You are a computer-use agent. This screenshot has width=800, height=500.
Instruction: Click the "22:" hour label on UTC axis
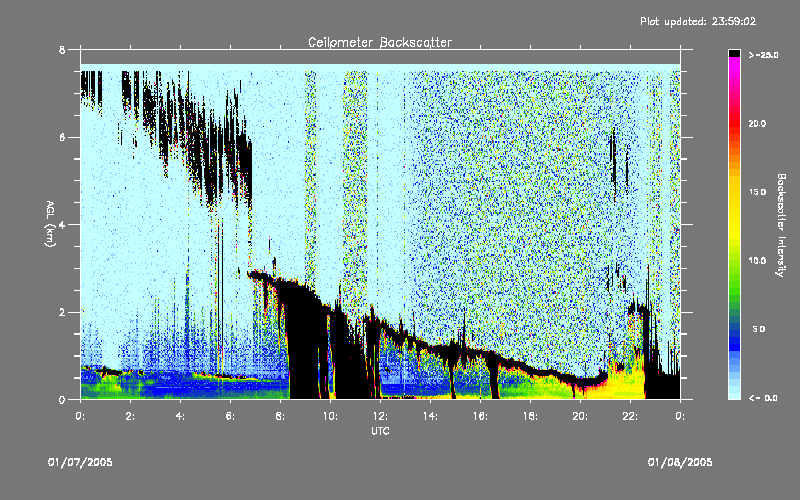click(x=630, y=416)
